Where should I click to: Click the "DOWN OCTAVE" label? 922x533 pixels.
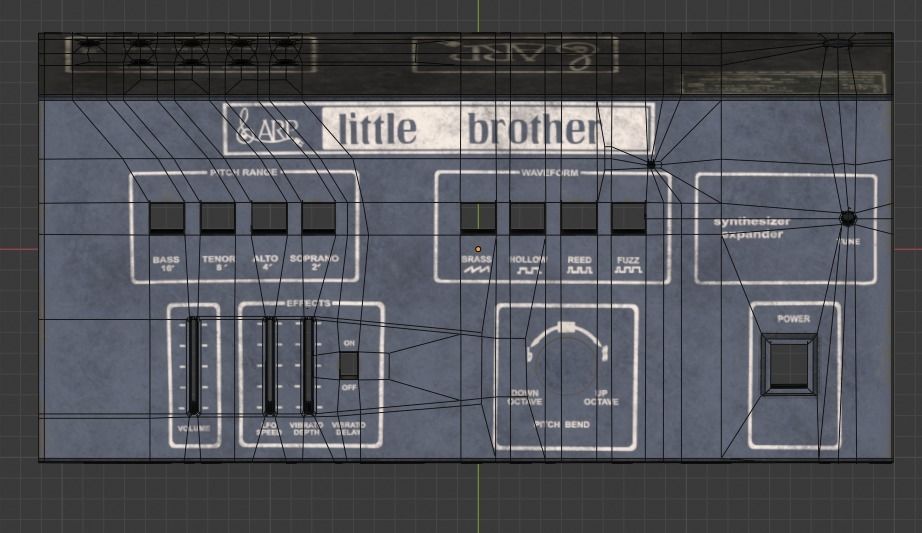tap(525, 397)
